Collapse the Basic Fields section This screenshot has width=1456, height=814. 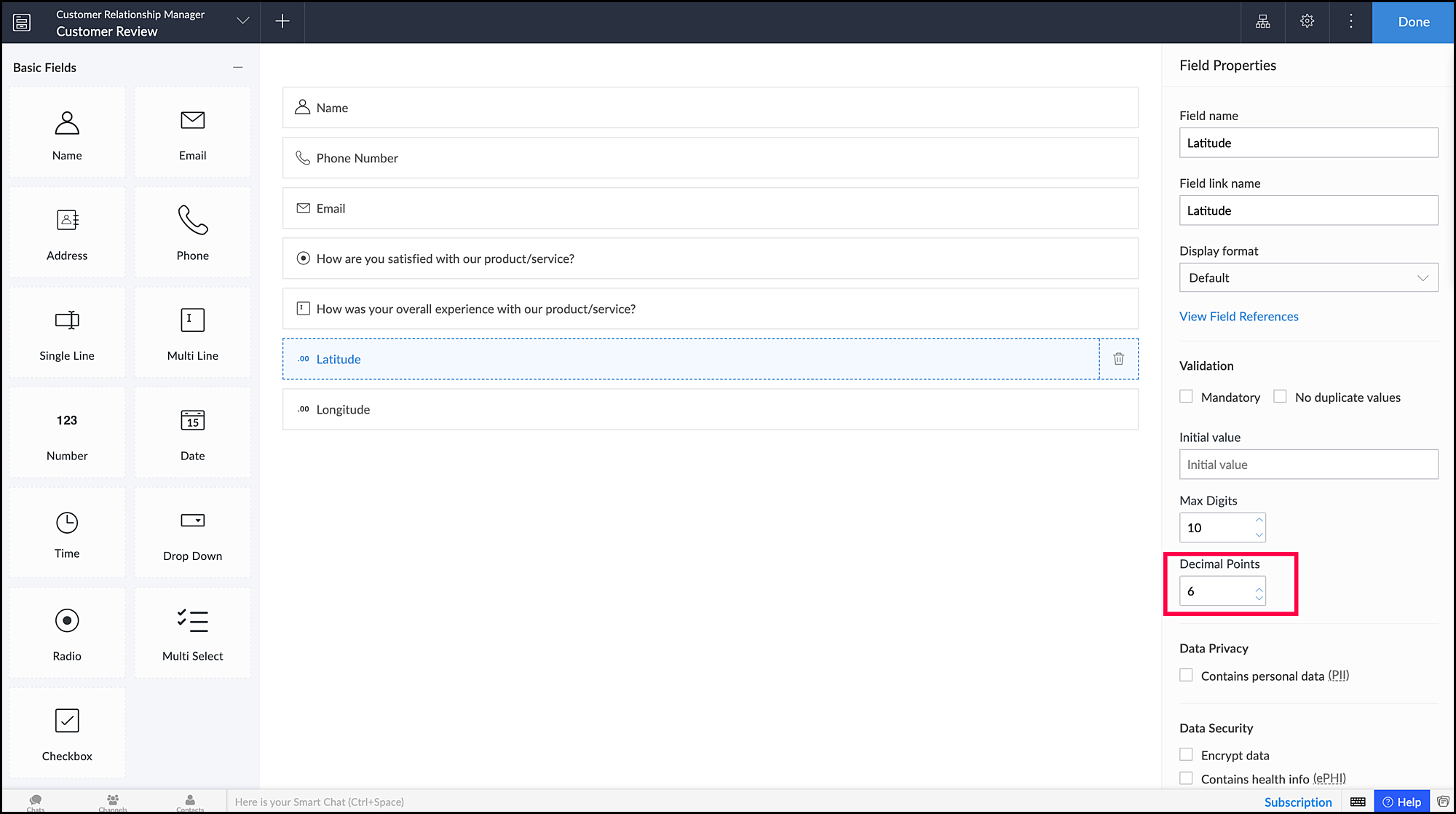(237, 67)
